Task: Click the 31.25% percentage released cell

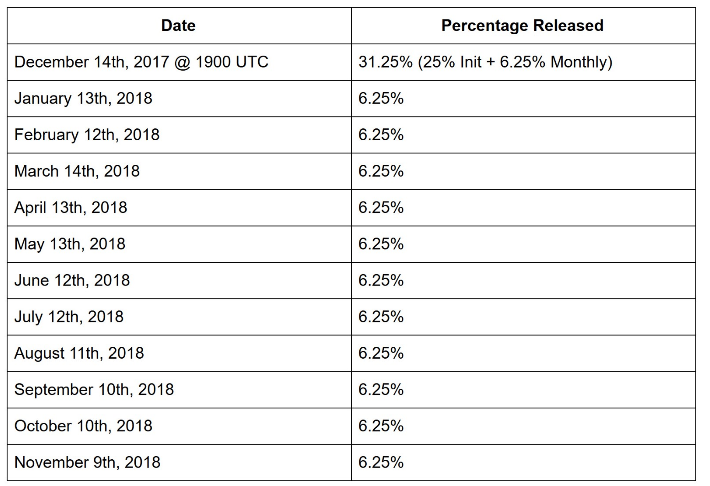Action: pos(485,62)
